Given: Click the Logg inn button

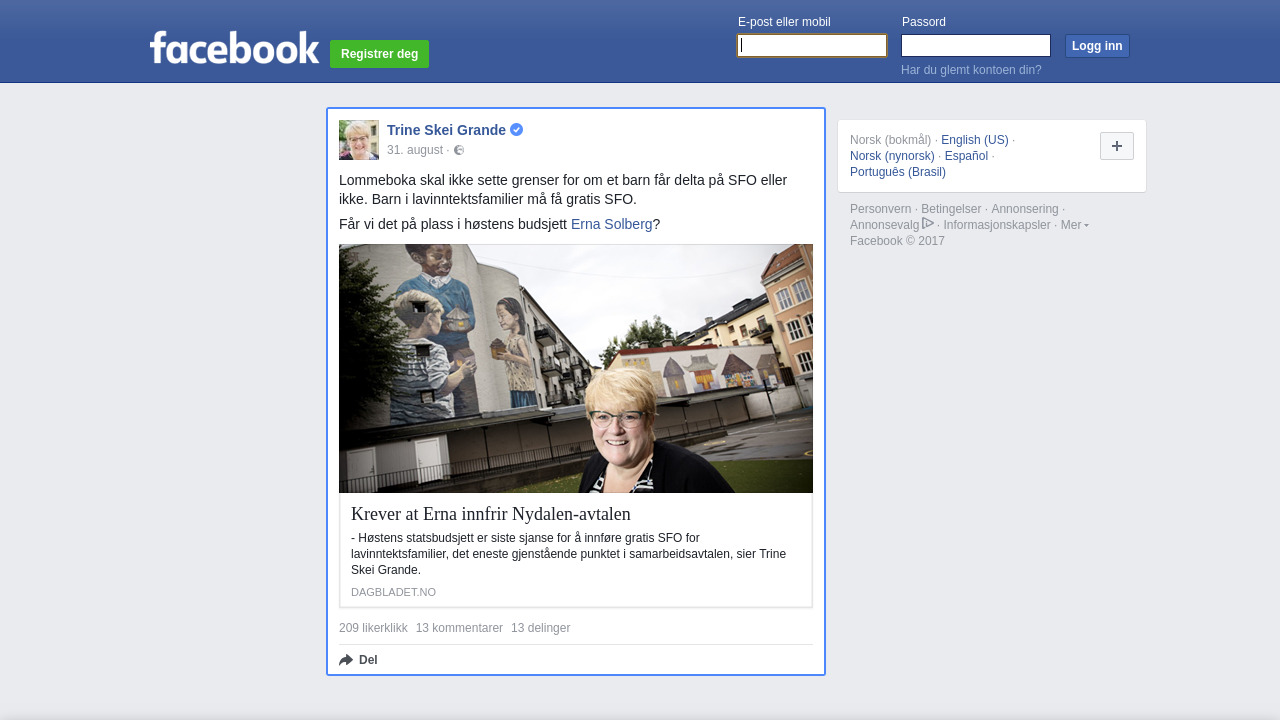Looking at the screenshot, I should tap(1097, 46).
